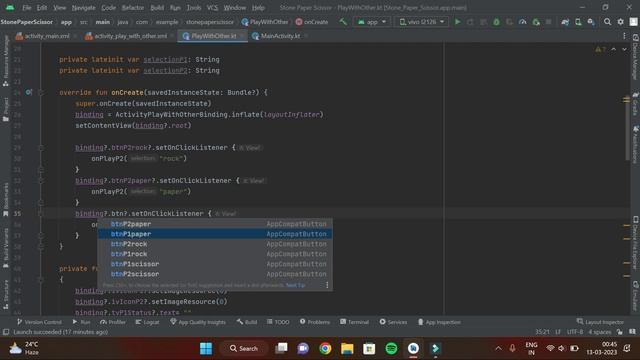640x360 pixels.
Task: Click the SDK Manager icon in the toolbar
Action: 591,22
